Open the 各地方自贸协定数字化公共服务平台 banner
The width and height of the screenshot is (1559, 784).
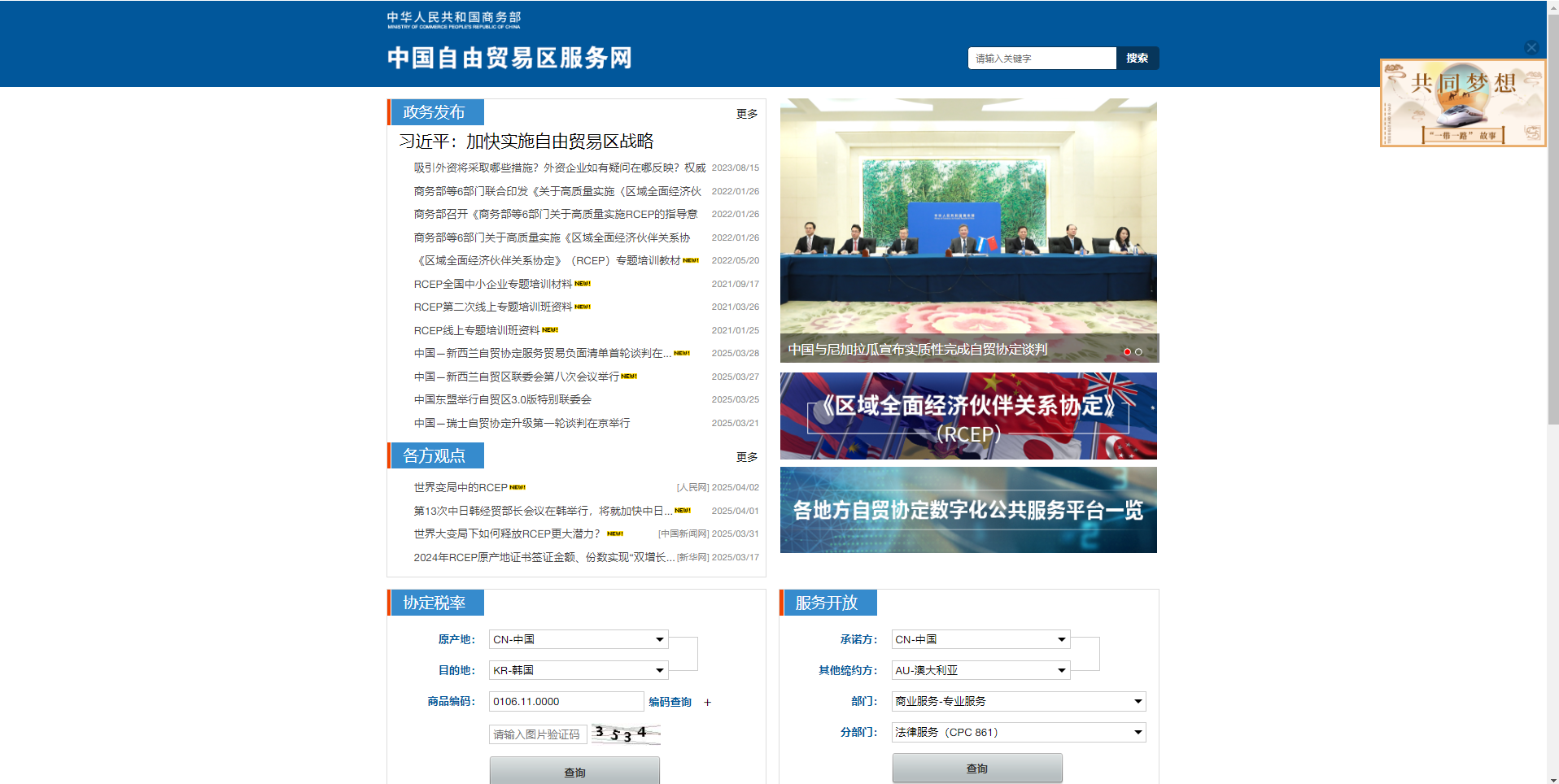(968, 510)
